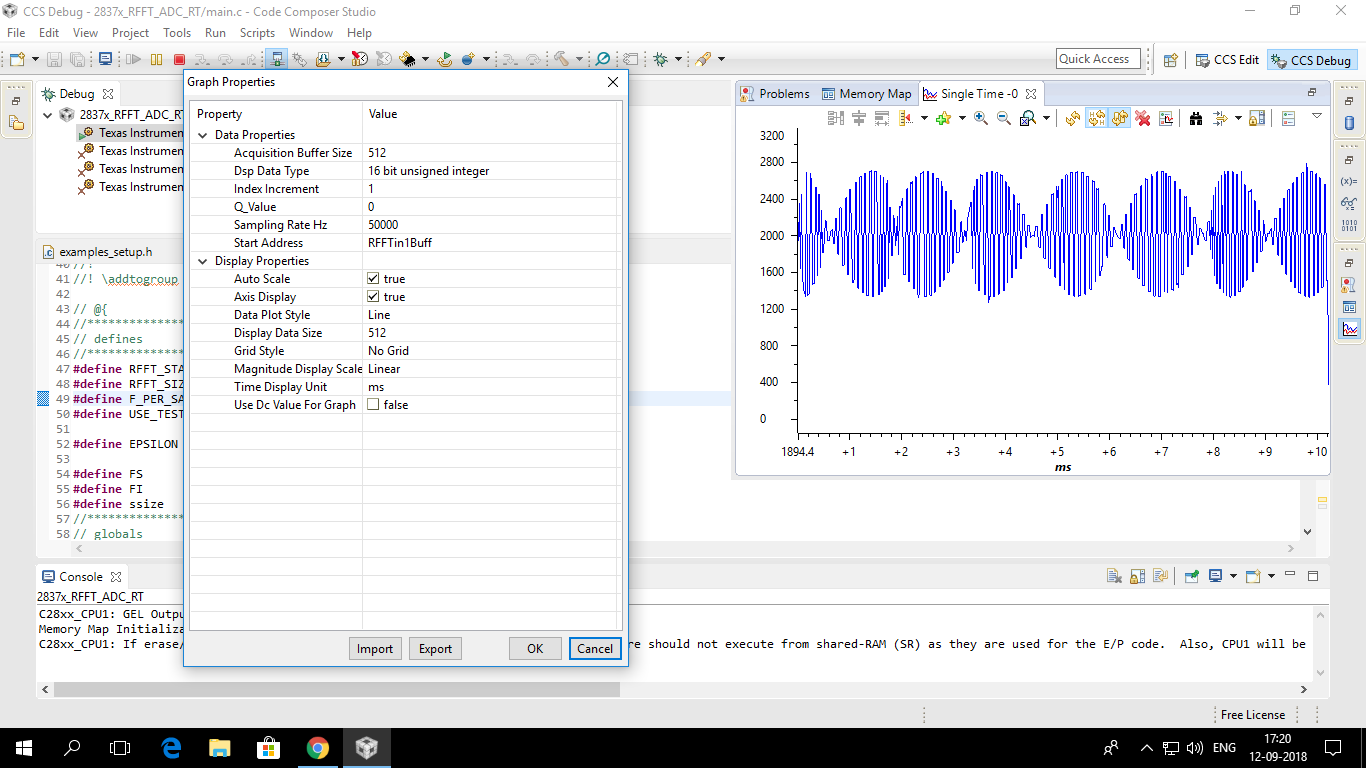Click the Open Perspective icon
This screenshot has height=768, width=1366.
coord(1170,60)
